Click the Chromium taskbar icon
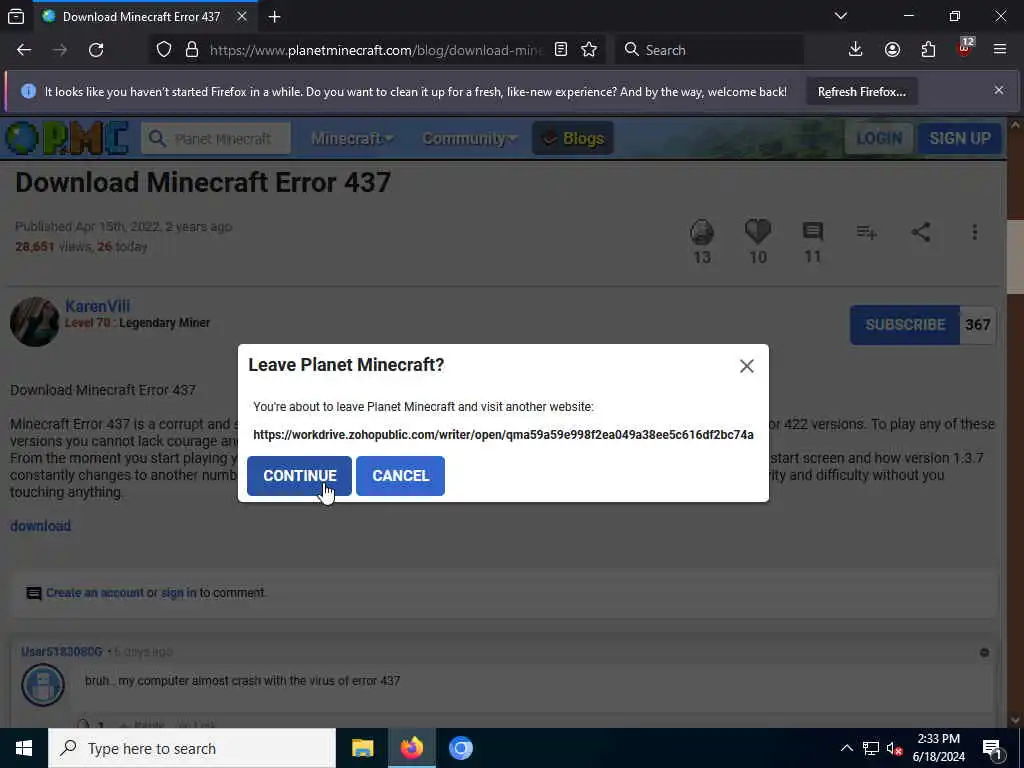1024x768 pixels. tap(460, 748)
